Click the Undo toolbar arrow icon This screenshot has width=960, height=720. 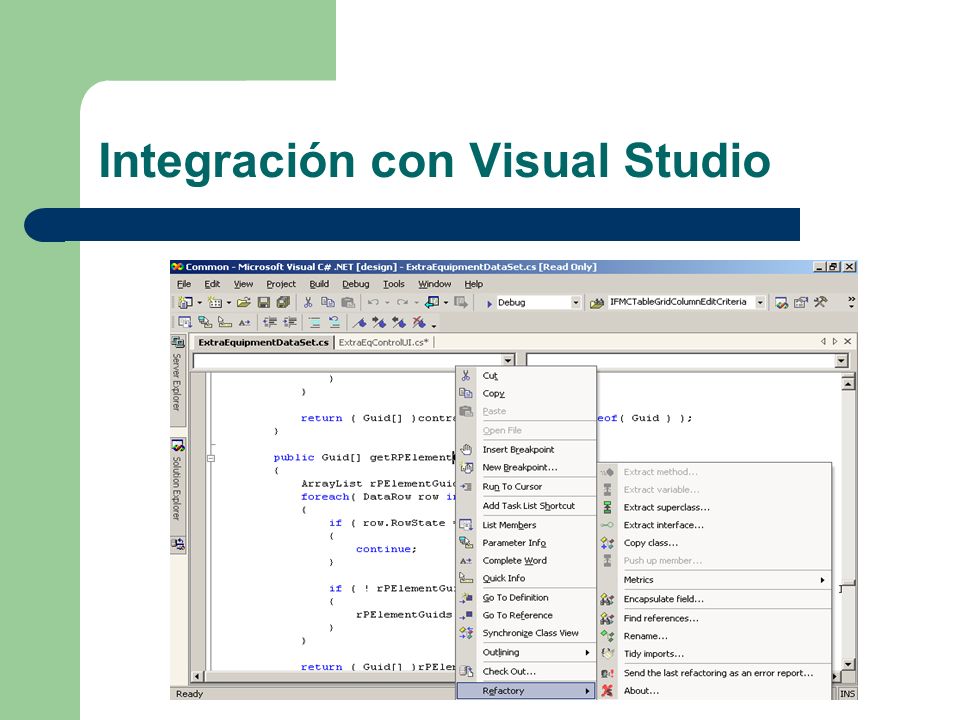click(x=373, y=302)
